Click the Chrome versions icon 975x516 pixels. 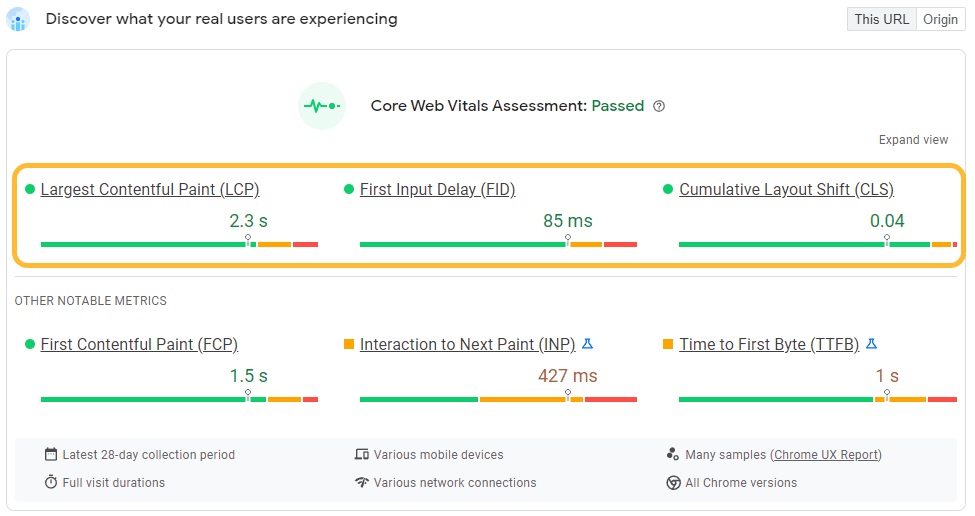[673, 482]
